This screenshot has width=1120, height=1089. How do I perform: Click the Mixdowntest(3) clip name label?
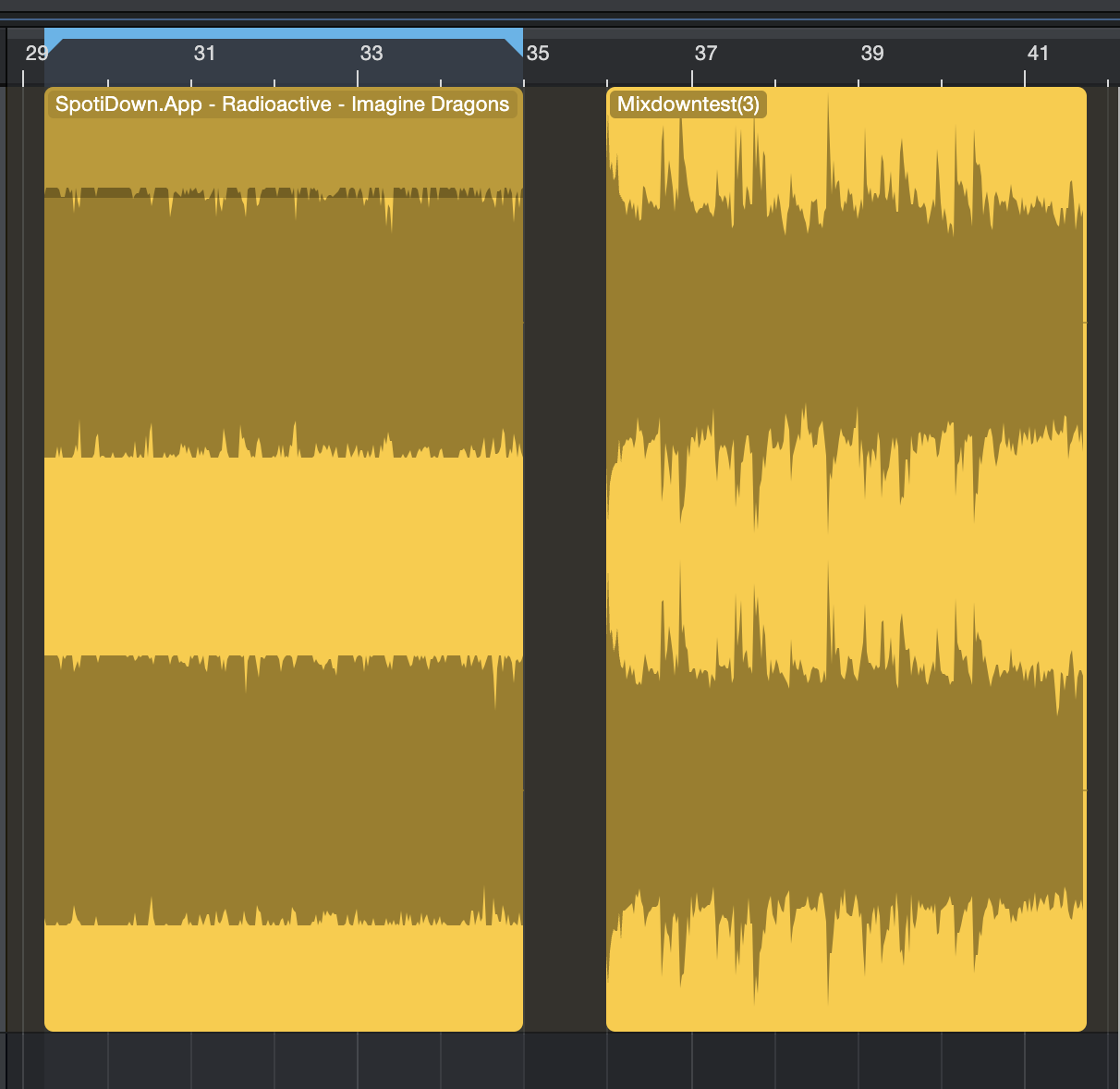point(688,104)
